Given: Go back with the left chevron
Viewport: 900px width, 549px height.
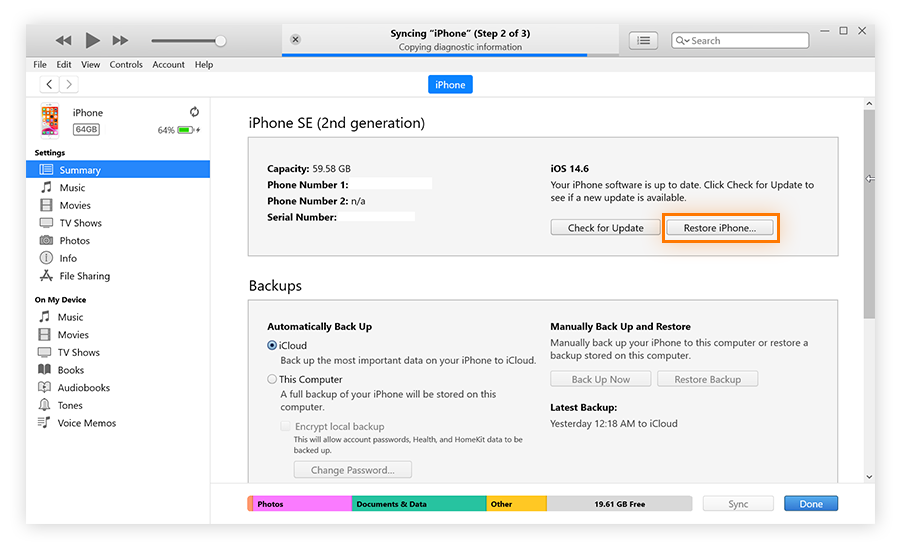Looking at the screenshot, I should (x=49, y=85).
